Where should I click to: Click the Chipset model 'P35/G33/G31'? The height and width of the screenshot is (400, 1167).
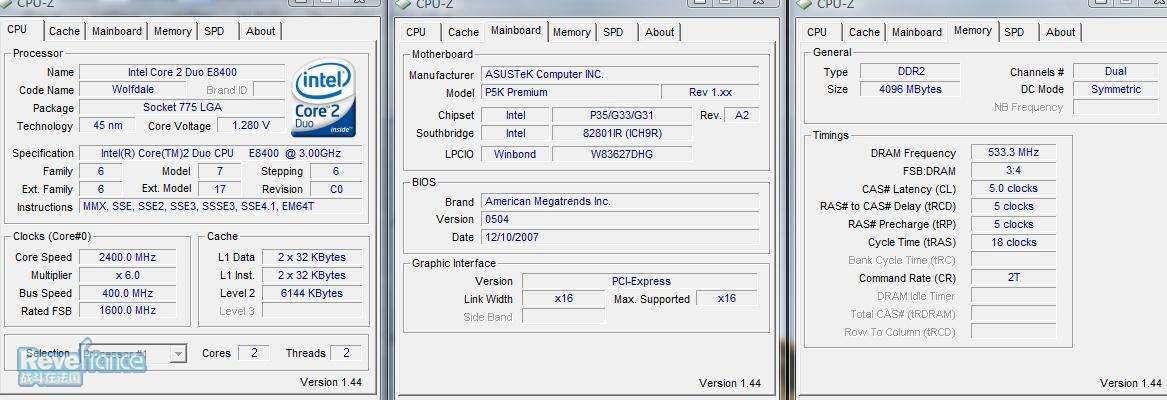pos(621,115)
